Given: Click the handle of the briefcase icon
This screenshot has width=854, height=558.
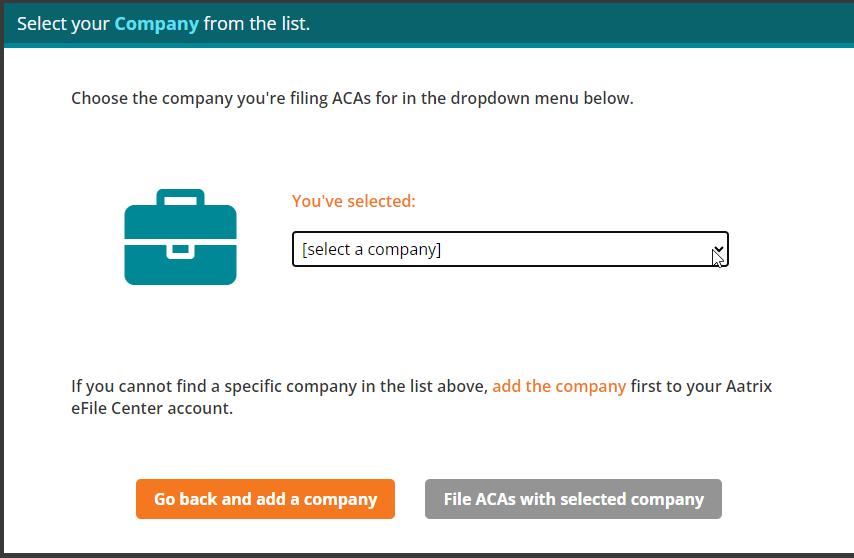Looking at the screenshot, I should click(180, 196).
